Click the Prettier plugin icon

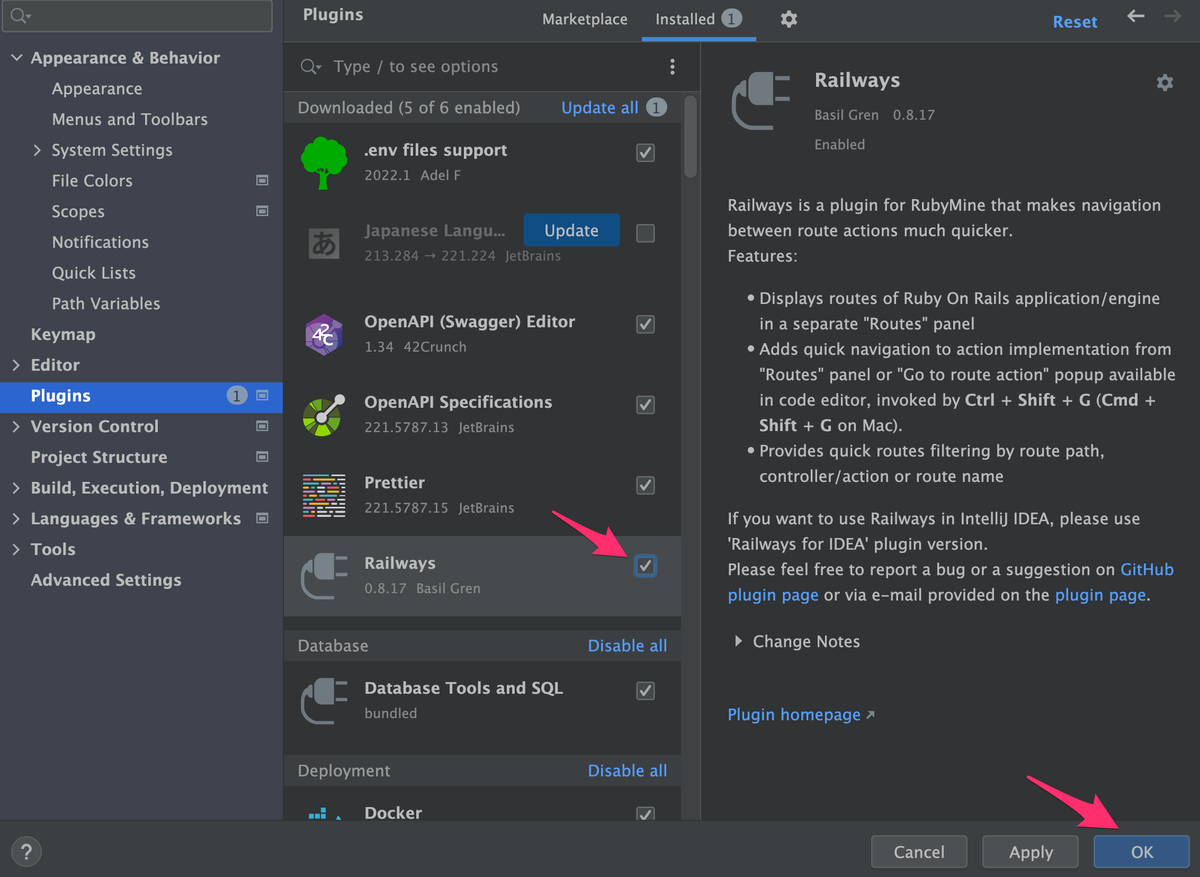point(324,494)
